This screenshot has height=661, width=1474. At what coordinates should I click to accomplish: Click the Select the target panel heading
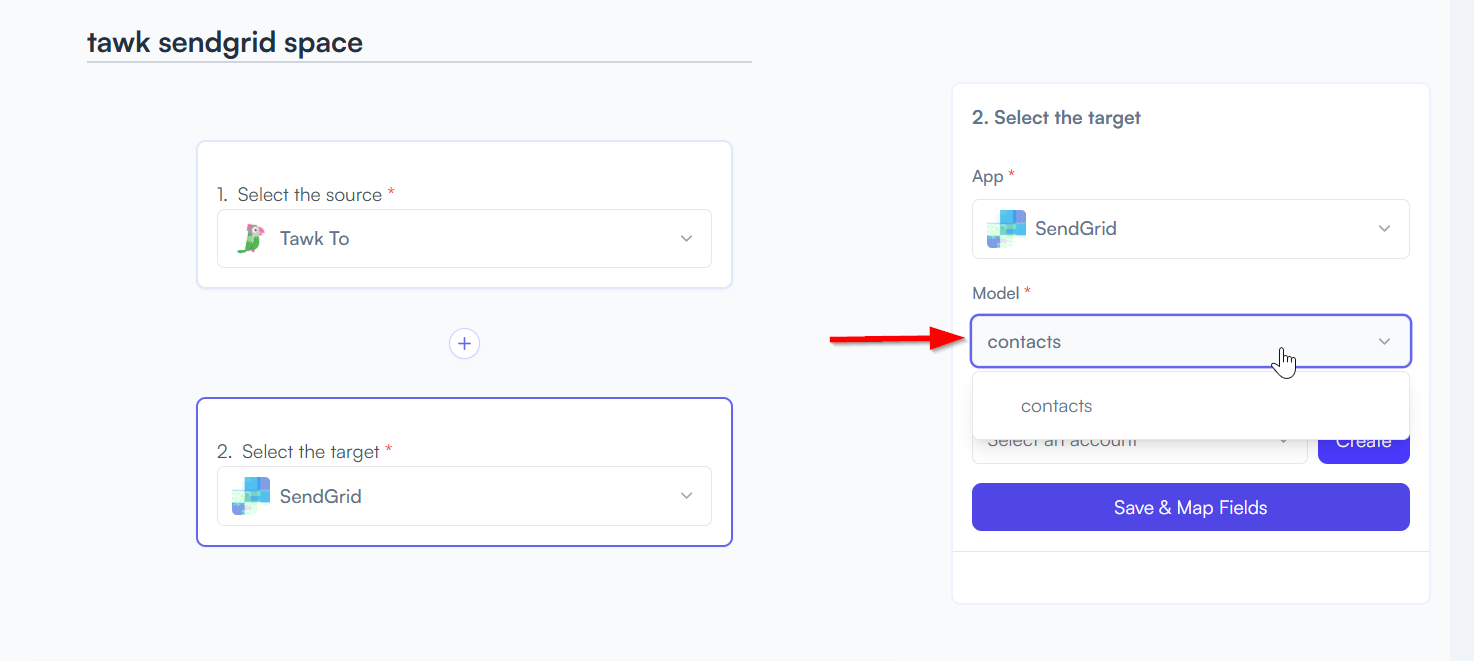click(1056, 118)
